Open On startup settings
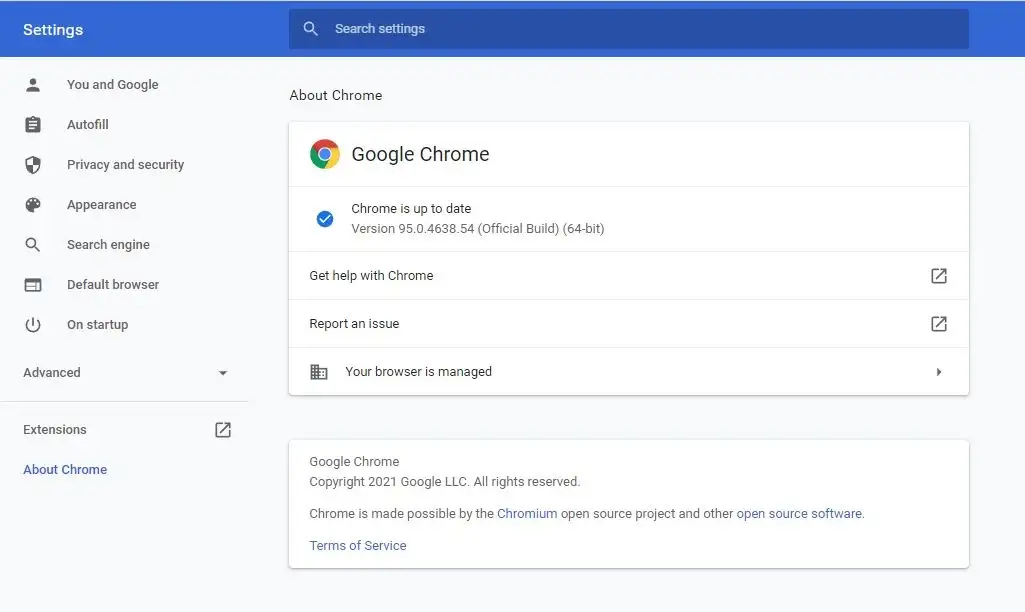 tap(97, 325)
